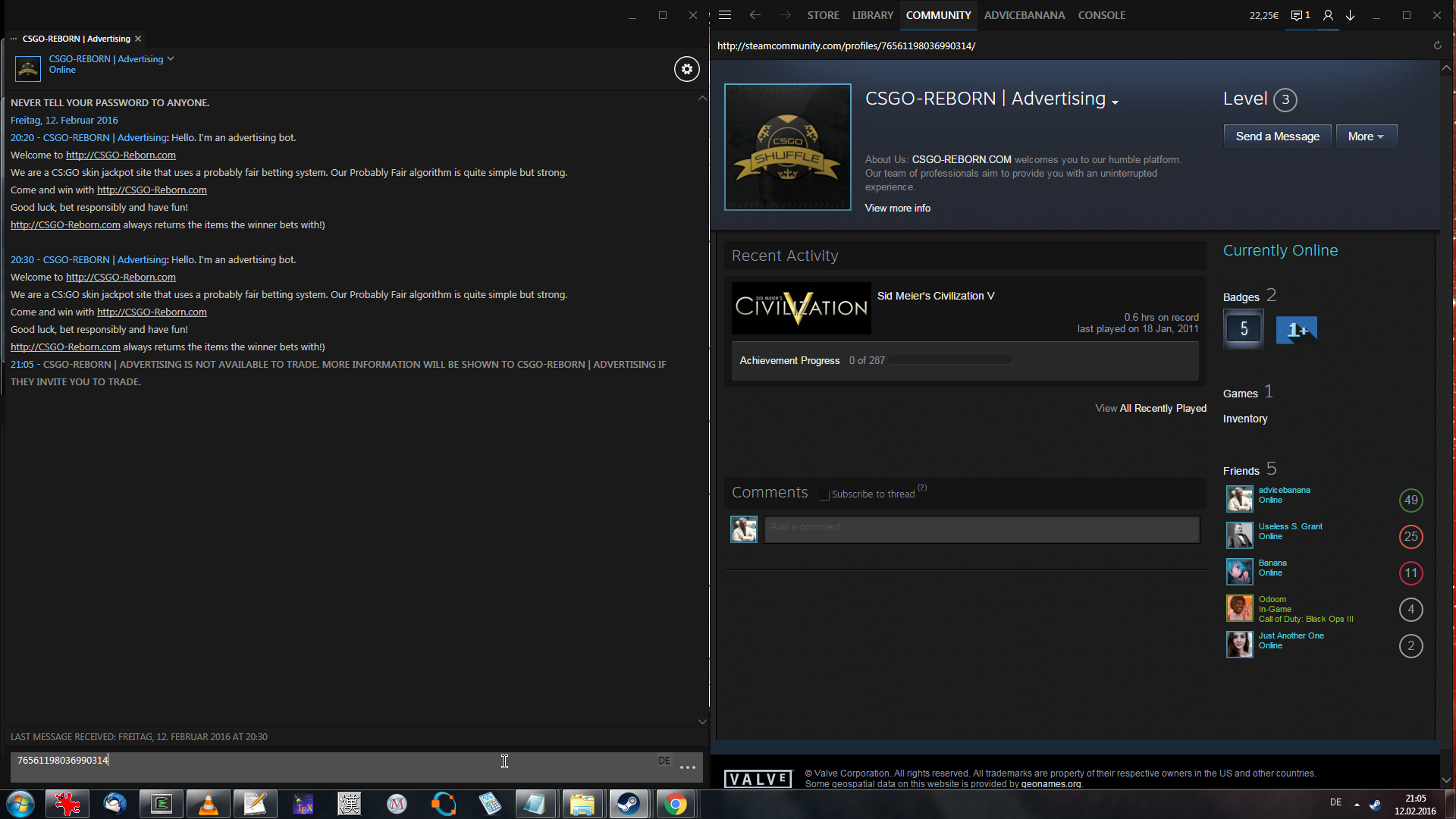Screen dimensions: 1456x819
Task: Go back with the left arrow
Action: 755,15
